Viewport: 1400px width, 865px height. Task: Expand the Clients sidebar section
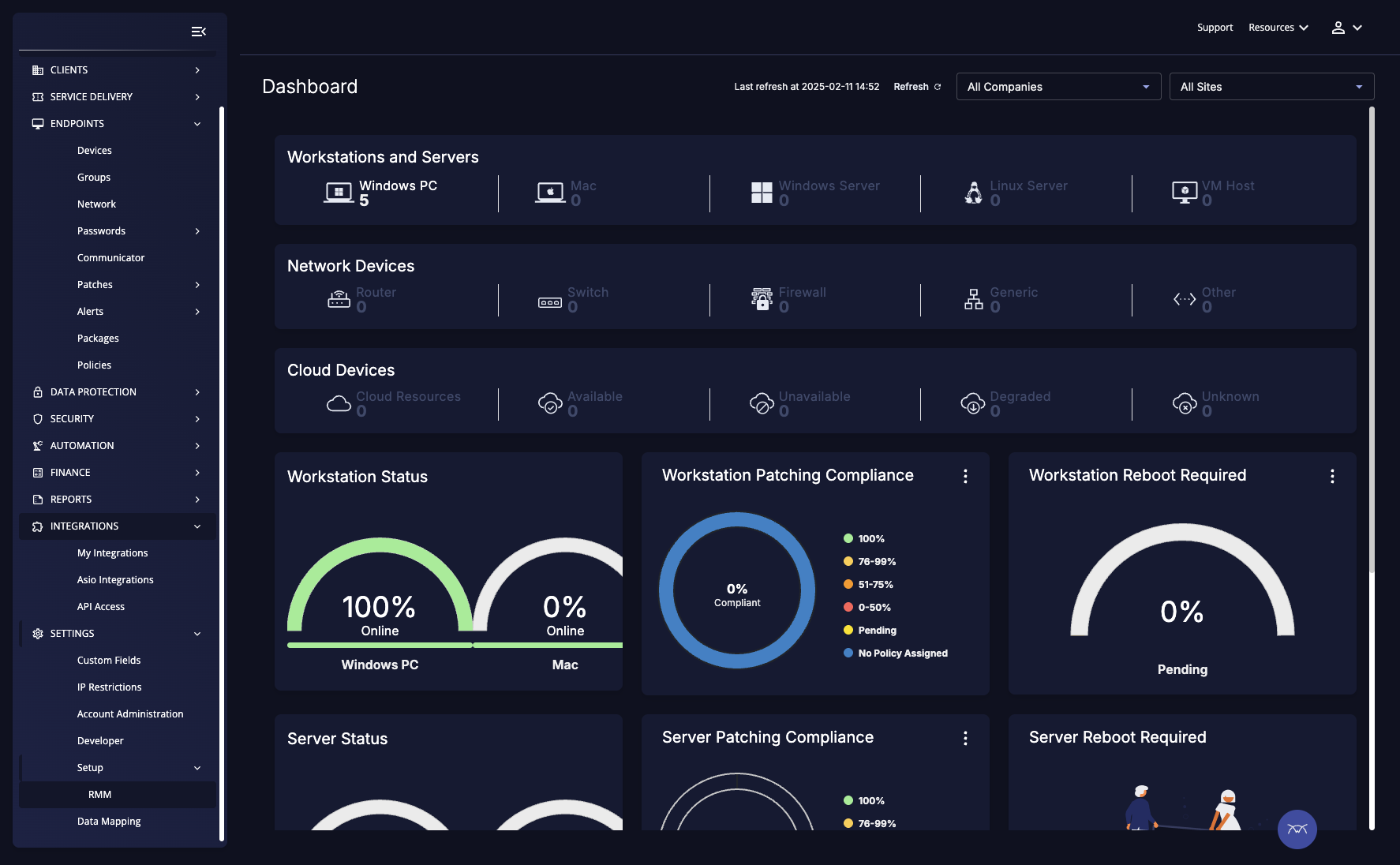click(117, 70)
